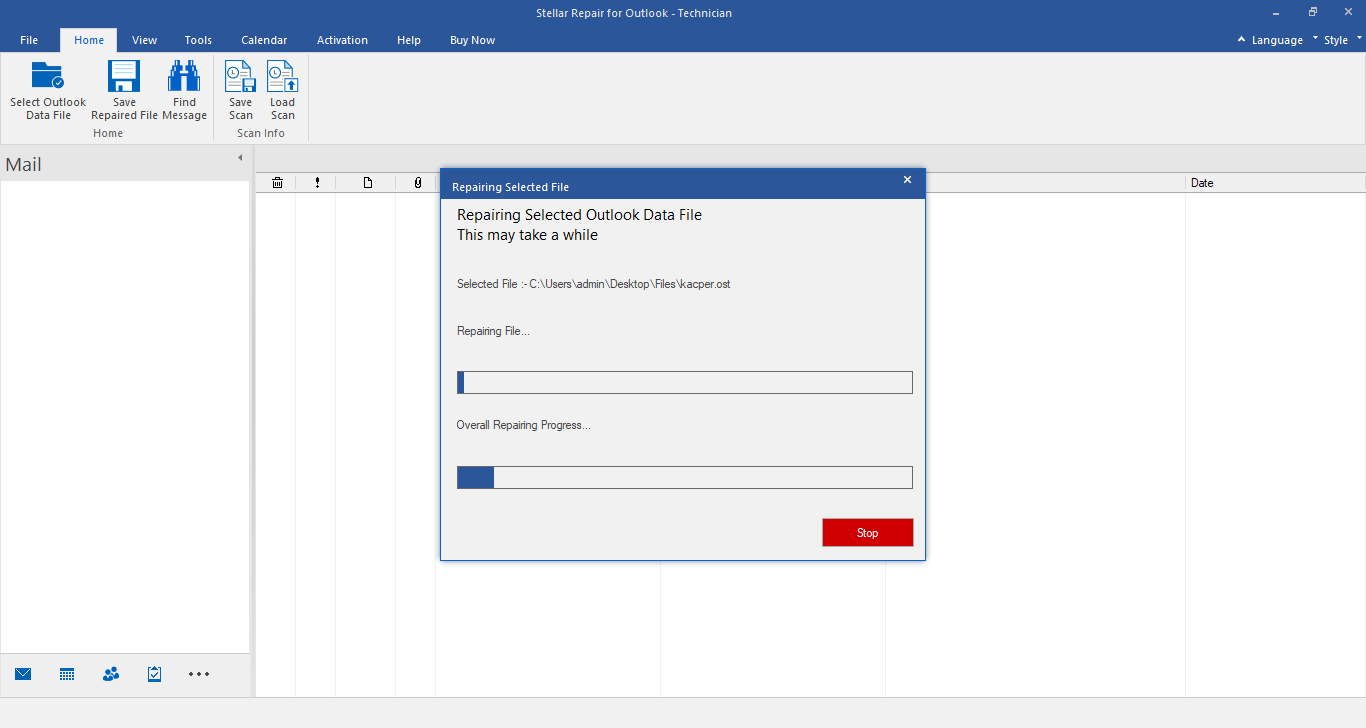Sort messages by the importance column
Screen dimensions: 1366x728
point(317,183)
